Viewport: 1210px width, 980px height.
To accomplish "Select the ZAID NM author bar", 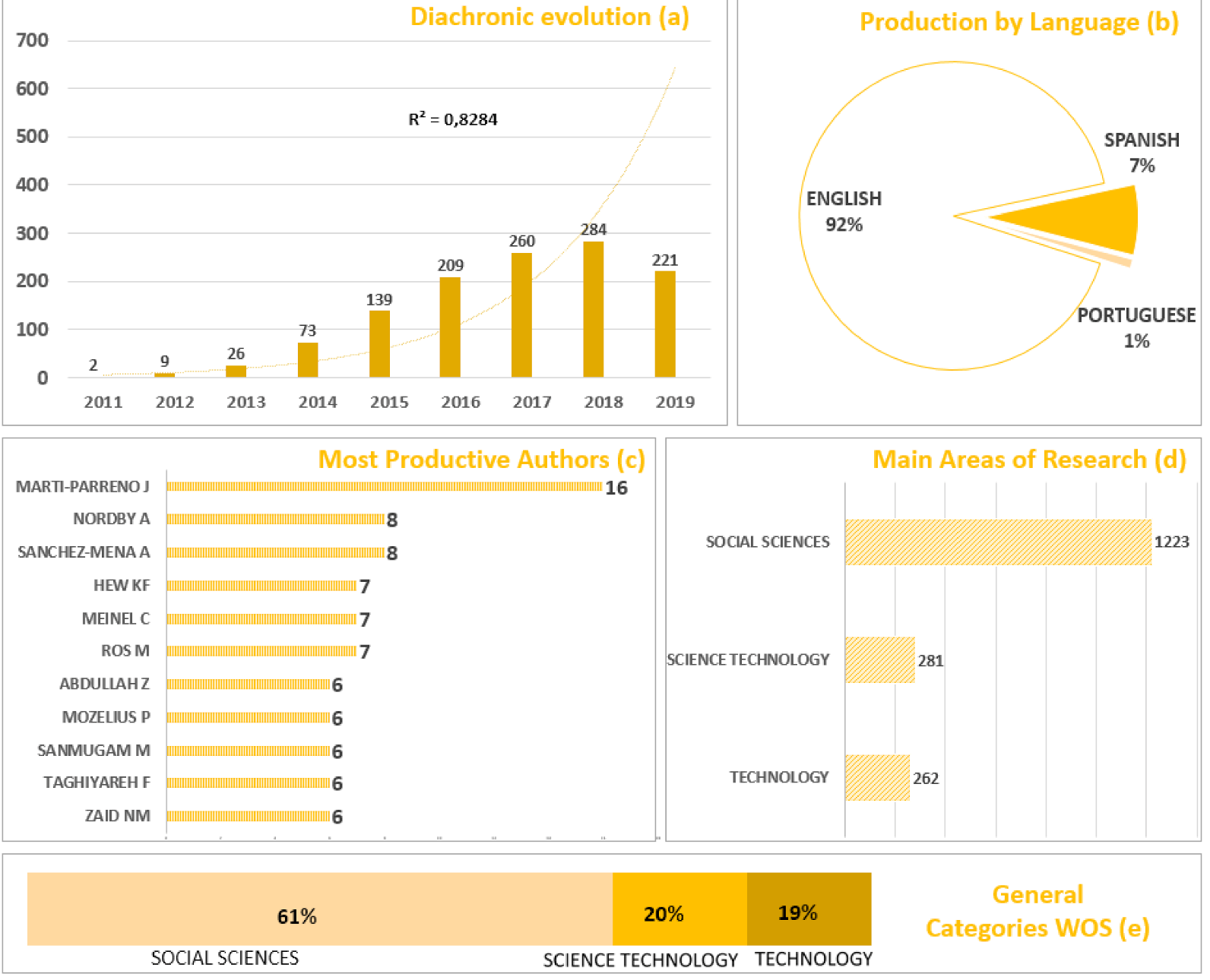I will [x=248, y=816].
